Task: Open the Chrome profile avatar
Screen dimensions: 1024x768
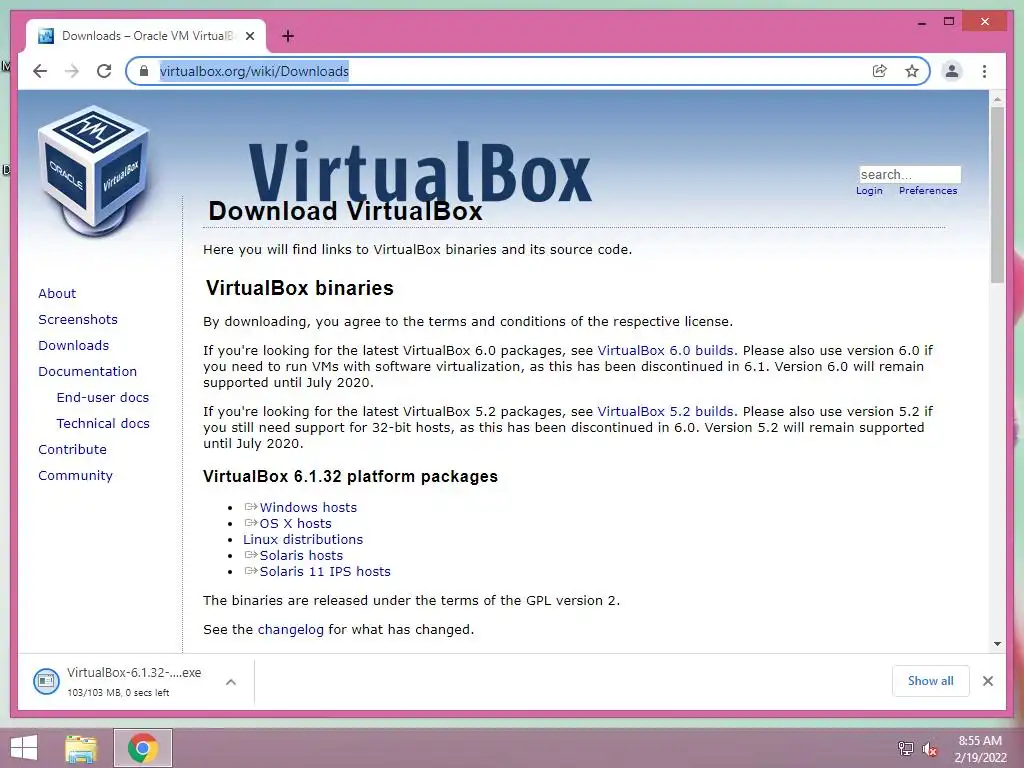Action: click(x=952, y=71)
